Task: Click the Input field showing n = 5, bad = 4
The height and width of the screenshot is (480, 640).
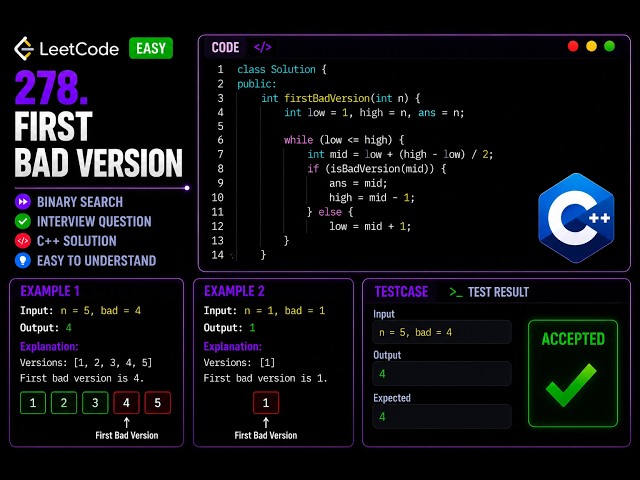Action: click(442, 332)
